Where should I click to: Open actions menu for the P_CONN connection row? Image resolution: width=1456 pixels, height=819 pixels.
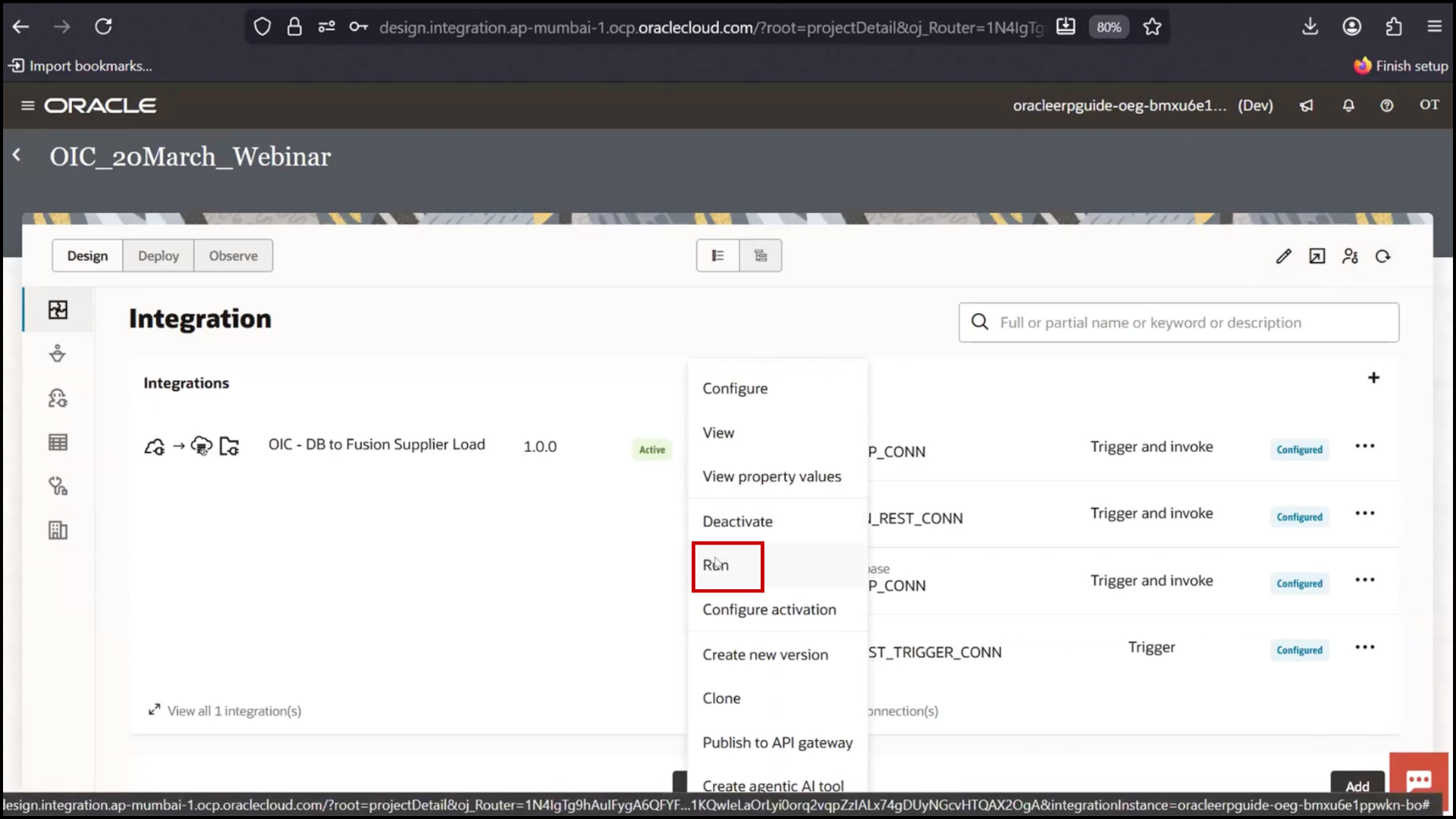click(x=1365, y=446)
